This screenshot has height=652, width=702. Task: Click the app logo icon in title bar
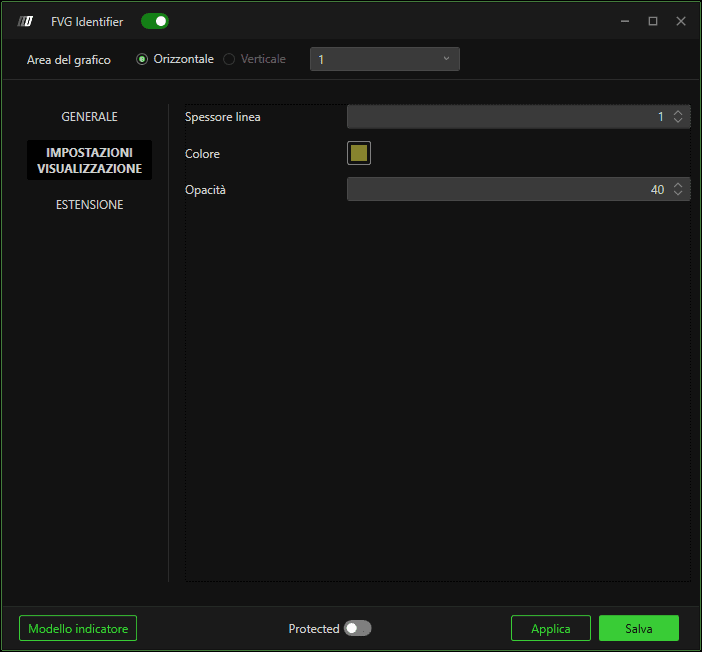pyautogui.click(x=25, y=21)
